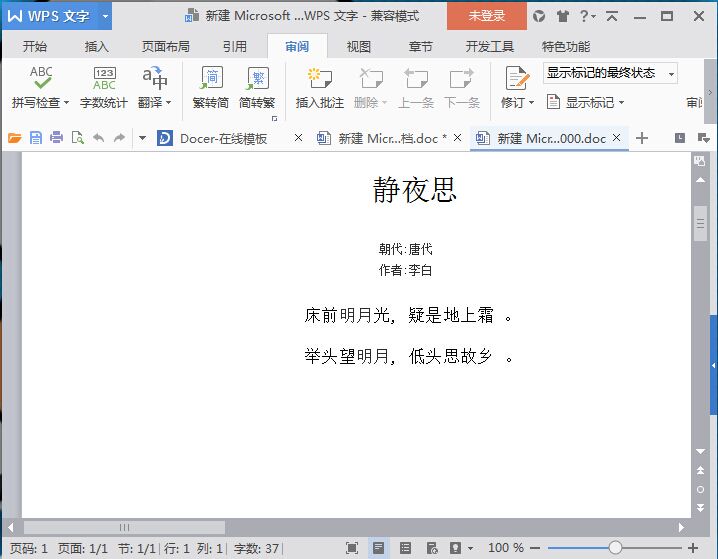This screenshot has height=559, width=718.
Task: Switch to the 页面布局 ribbon tab
Action: point(165,46)
